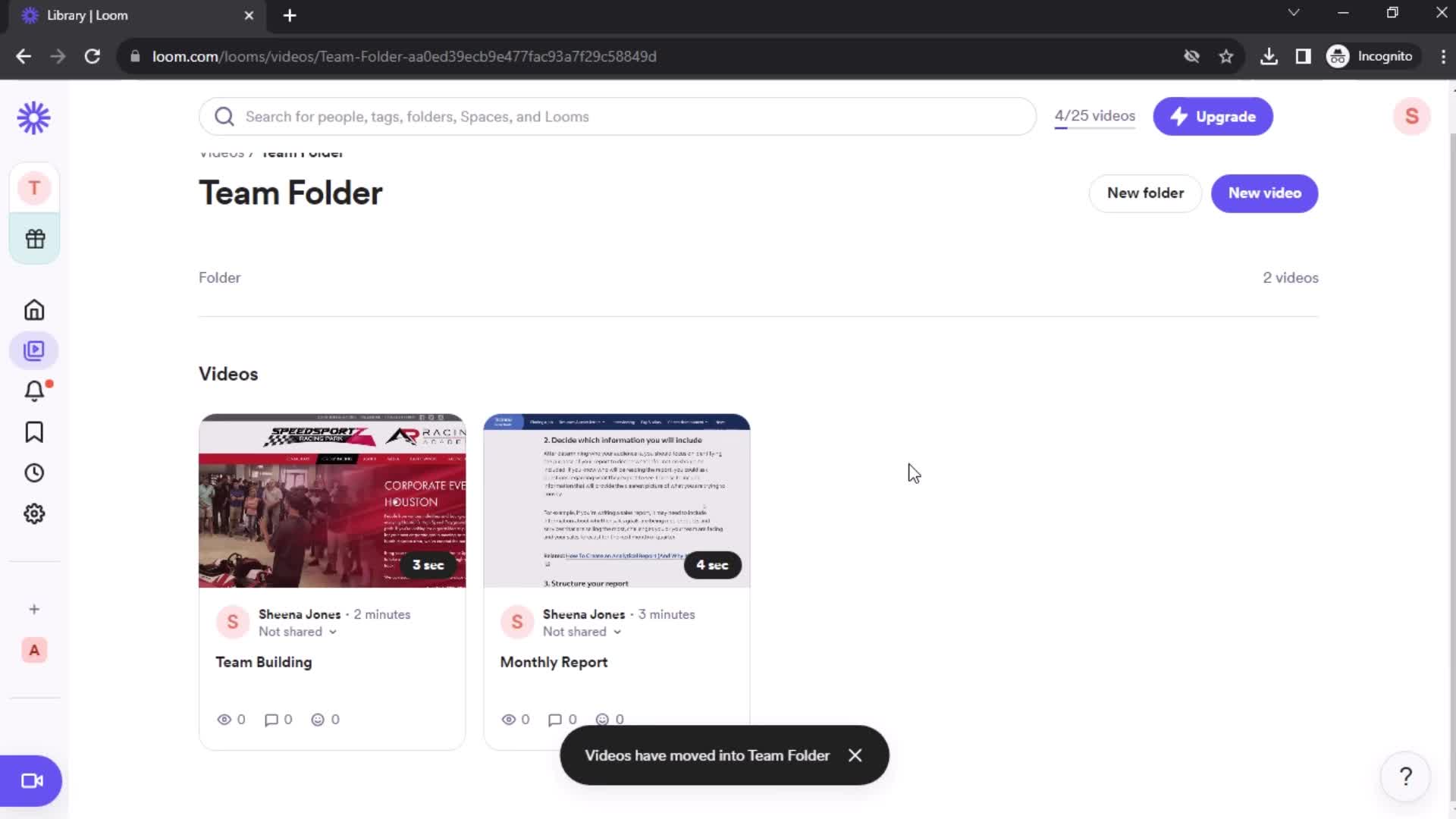The image size is (1456, 819).
Task: Close the moved-to-folder notification
Action: (856, 755)
